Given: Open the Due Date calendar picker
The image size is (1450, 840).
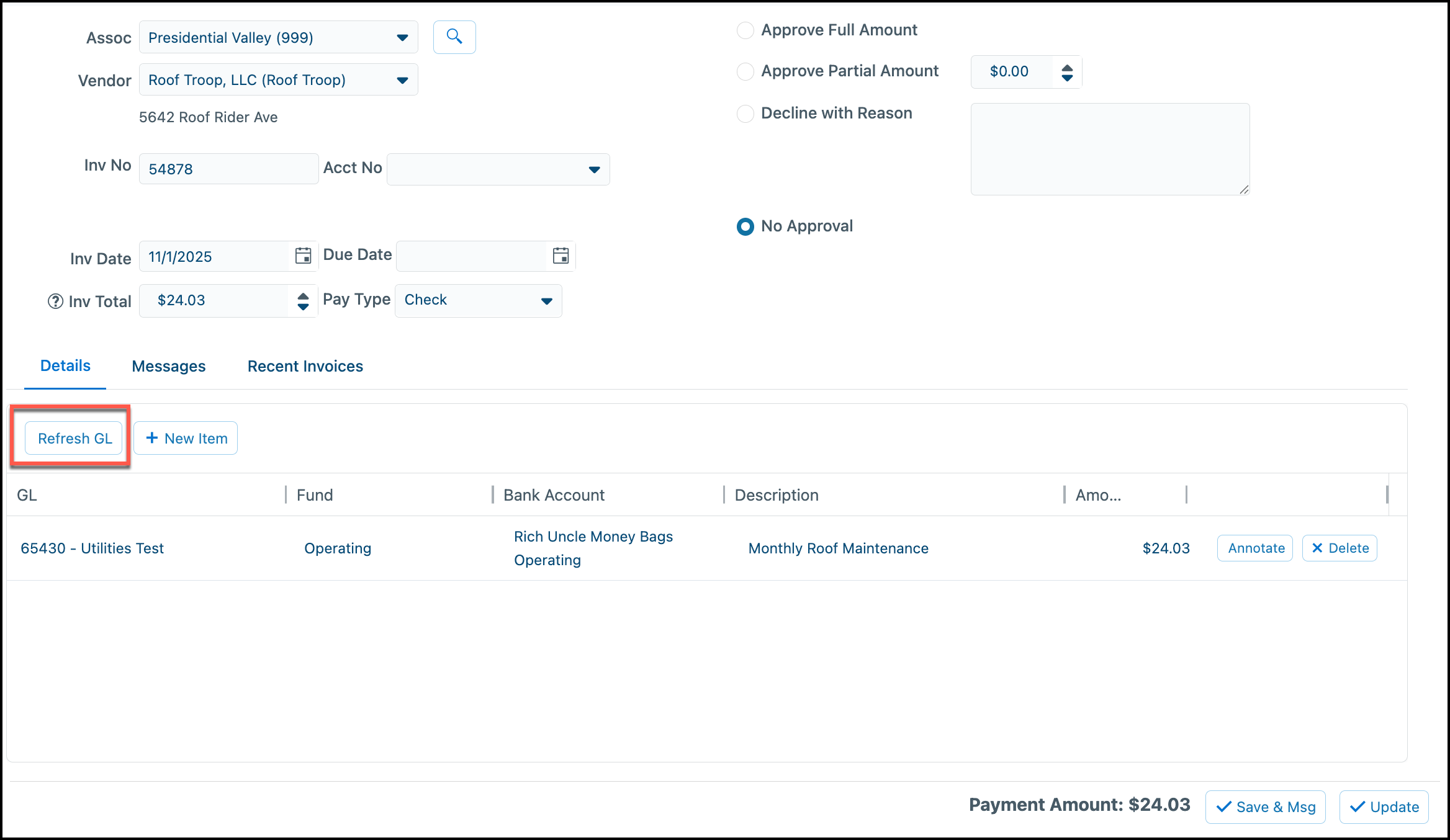Looking at the screenshot, I should [x=561, y=256].
